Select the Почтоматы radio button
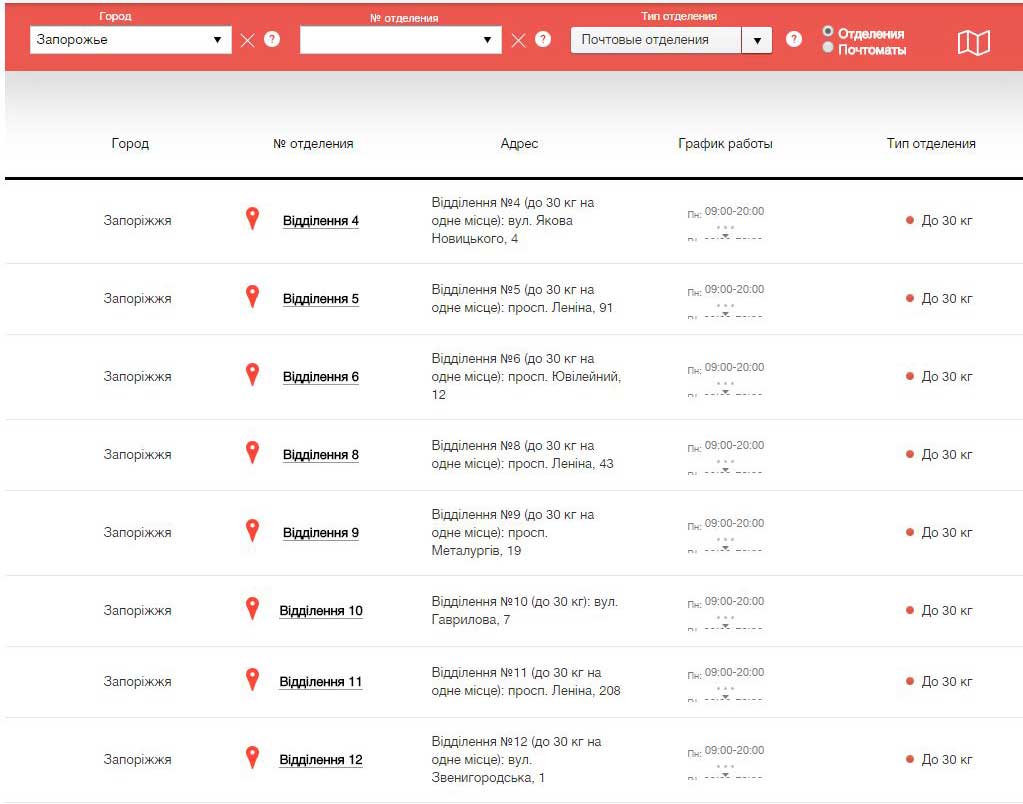The height and width of the screenshot is (804, 1023). (828, 47)
